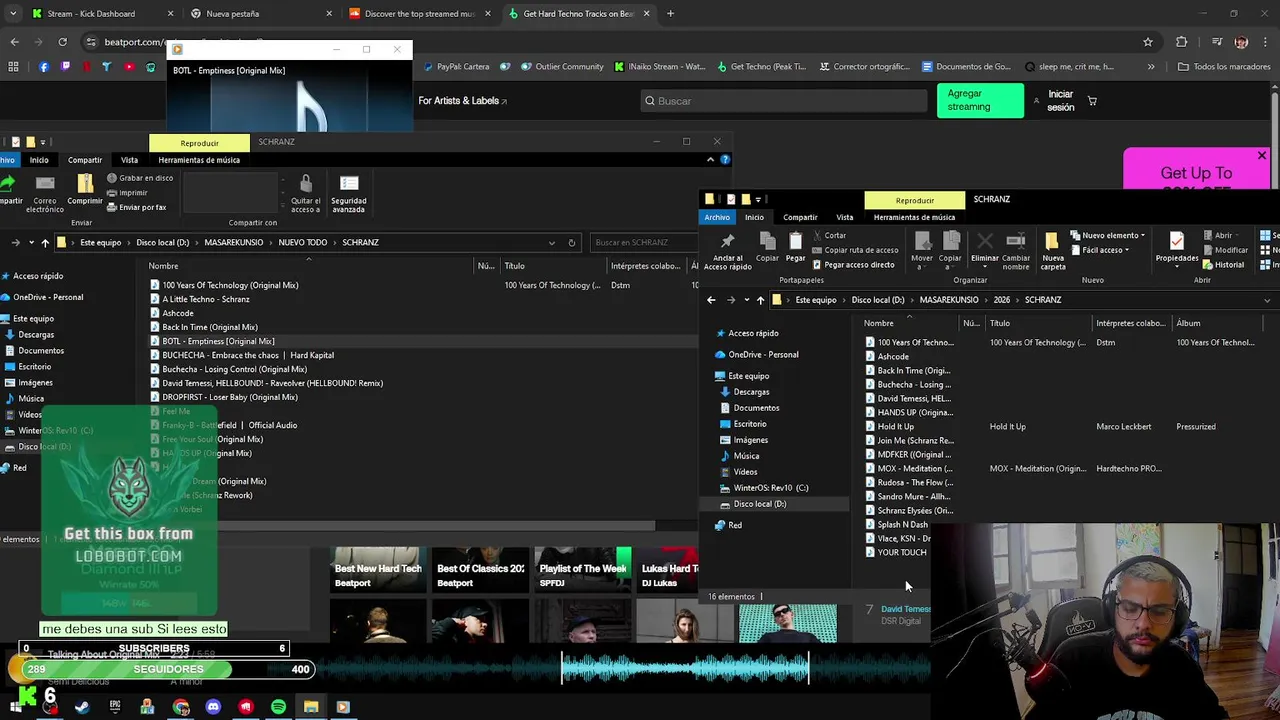
Task: Click refresh icon in left Explorer address bar
Action: pos(571,242)
